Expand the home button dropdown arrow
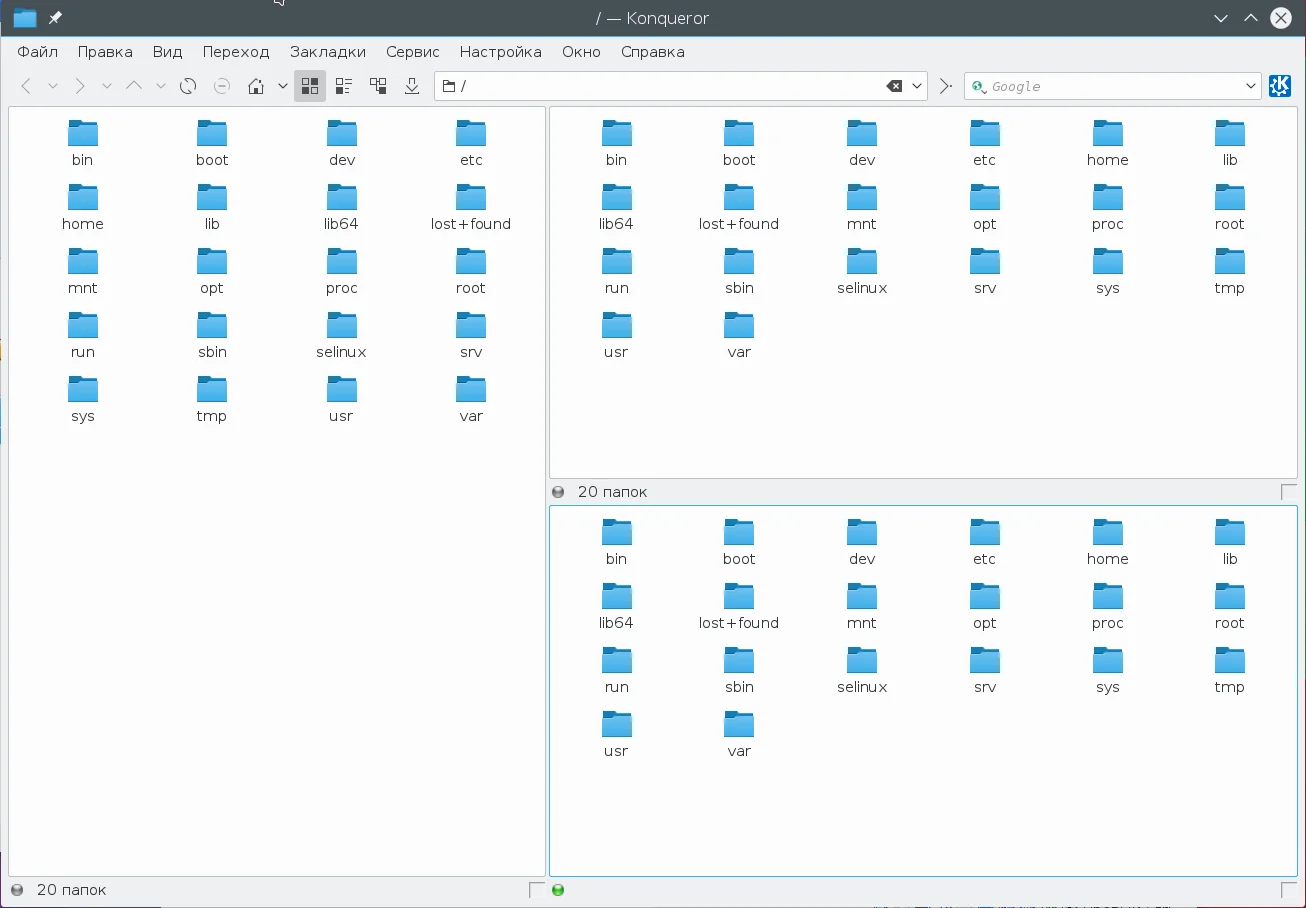Viewport: 1306px width, 908px height. (x=283, y=86)
